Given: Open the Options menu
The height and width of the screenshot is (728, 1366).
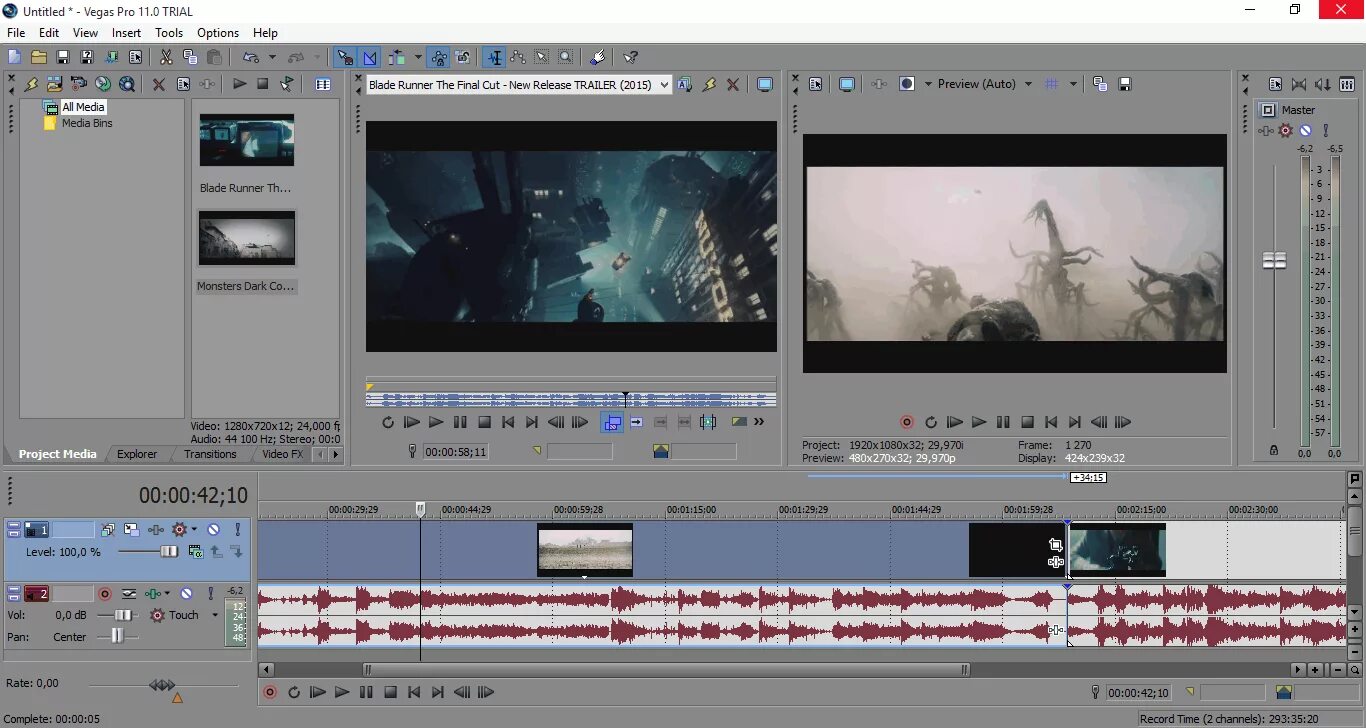Looking at the screenshot, I should pyautogui.click(x=218, y=32).
